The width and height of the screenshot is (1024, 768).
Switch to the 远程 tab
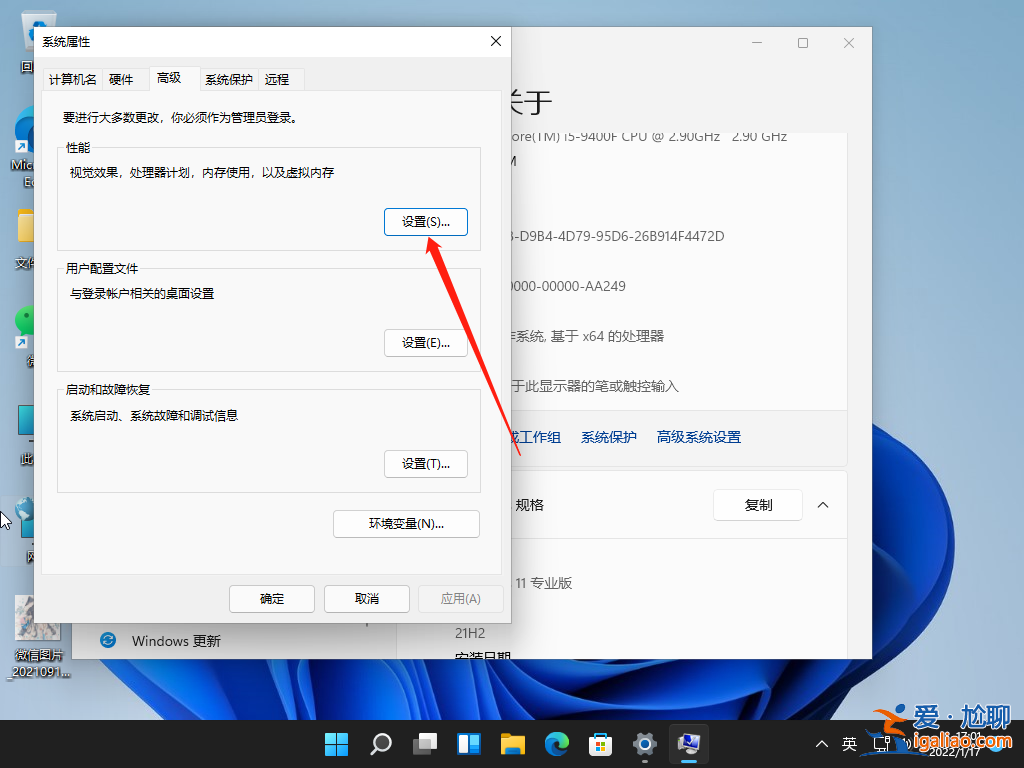click(280, 78)
